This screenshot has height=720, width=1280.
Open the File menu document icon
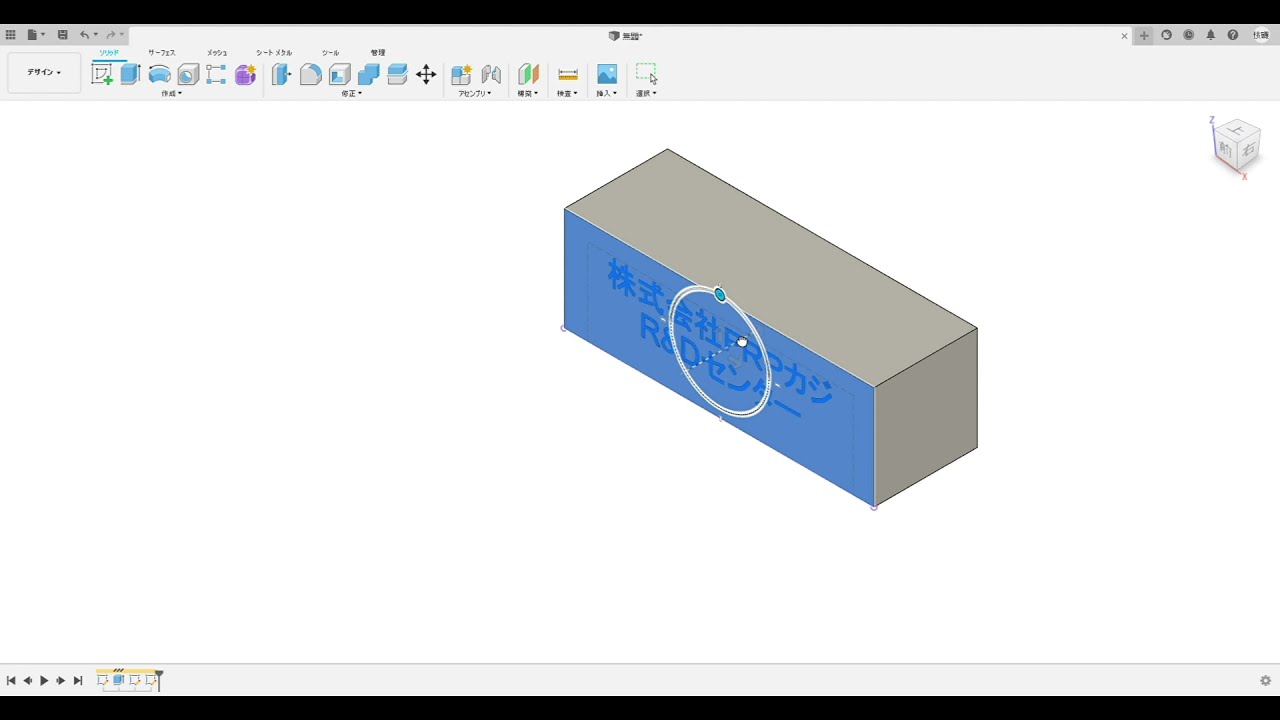32,35
